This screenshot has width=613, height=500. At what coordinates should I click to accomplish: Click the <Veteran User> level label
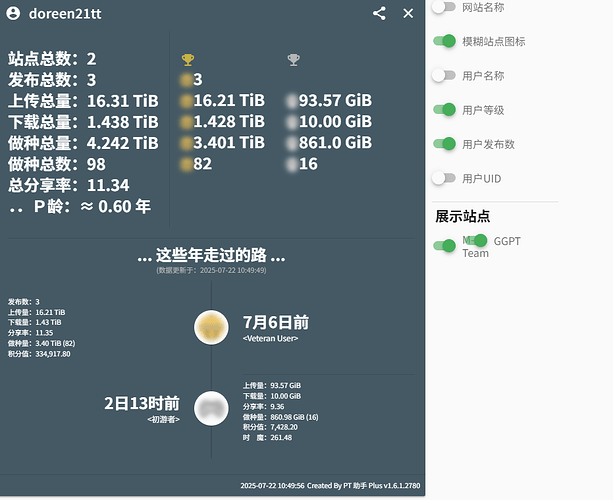click(x=271, y=339)
